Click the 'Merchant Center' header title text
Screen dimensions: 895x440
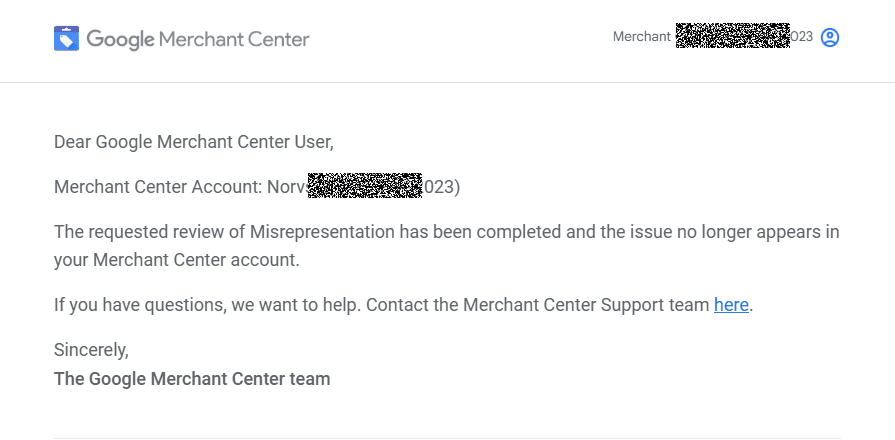tap(234, 39)
